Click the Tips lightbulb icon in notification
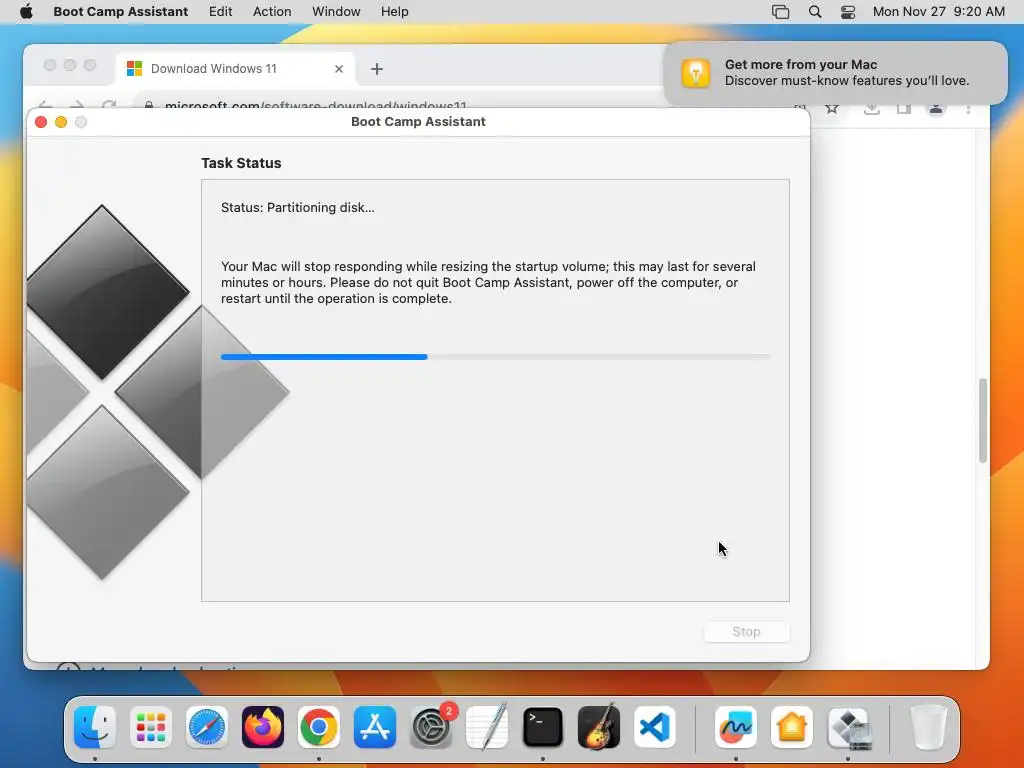Screen dimensions: 1024x768 tap(696, 72)
